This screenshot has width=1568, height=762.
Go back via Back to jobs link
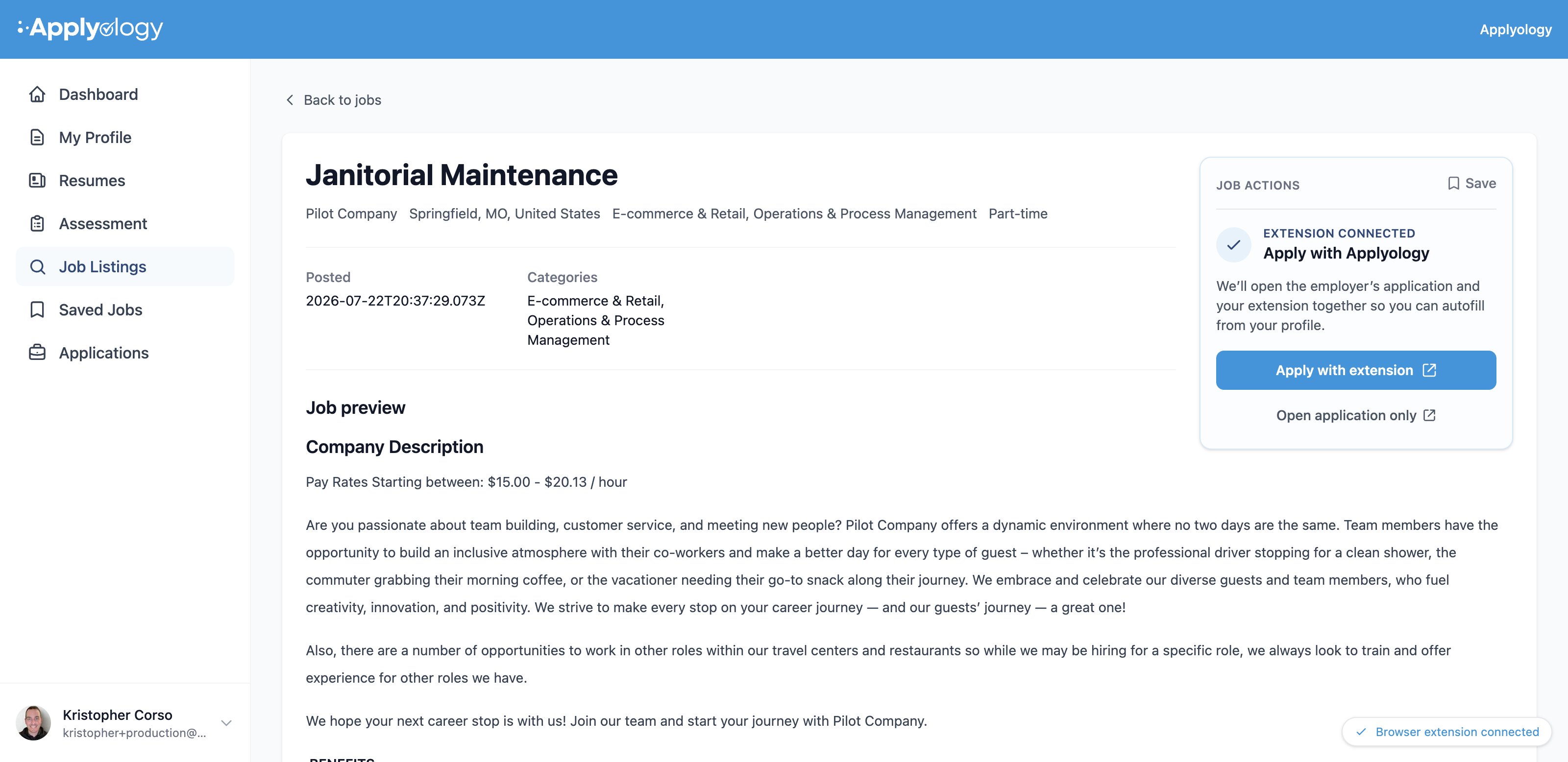pyautogui.click(x=334, y=100)
